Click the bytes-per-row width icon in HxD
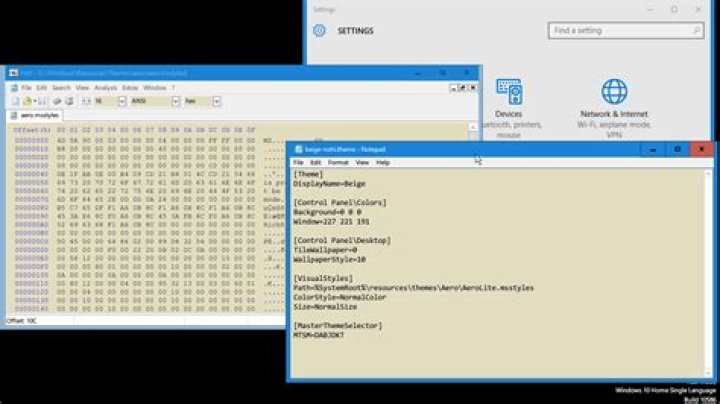720x404 pixels. click(86, 101)
